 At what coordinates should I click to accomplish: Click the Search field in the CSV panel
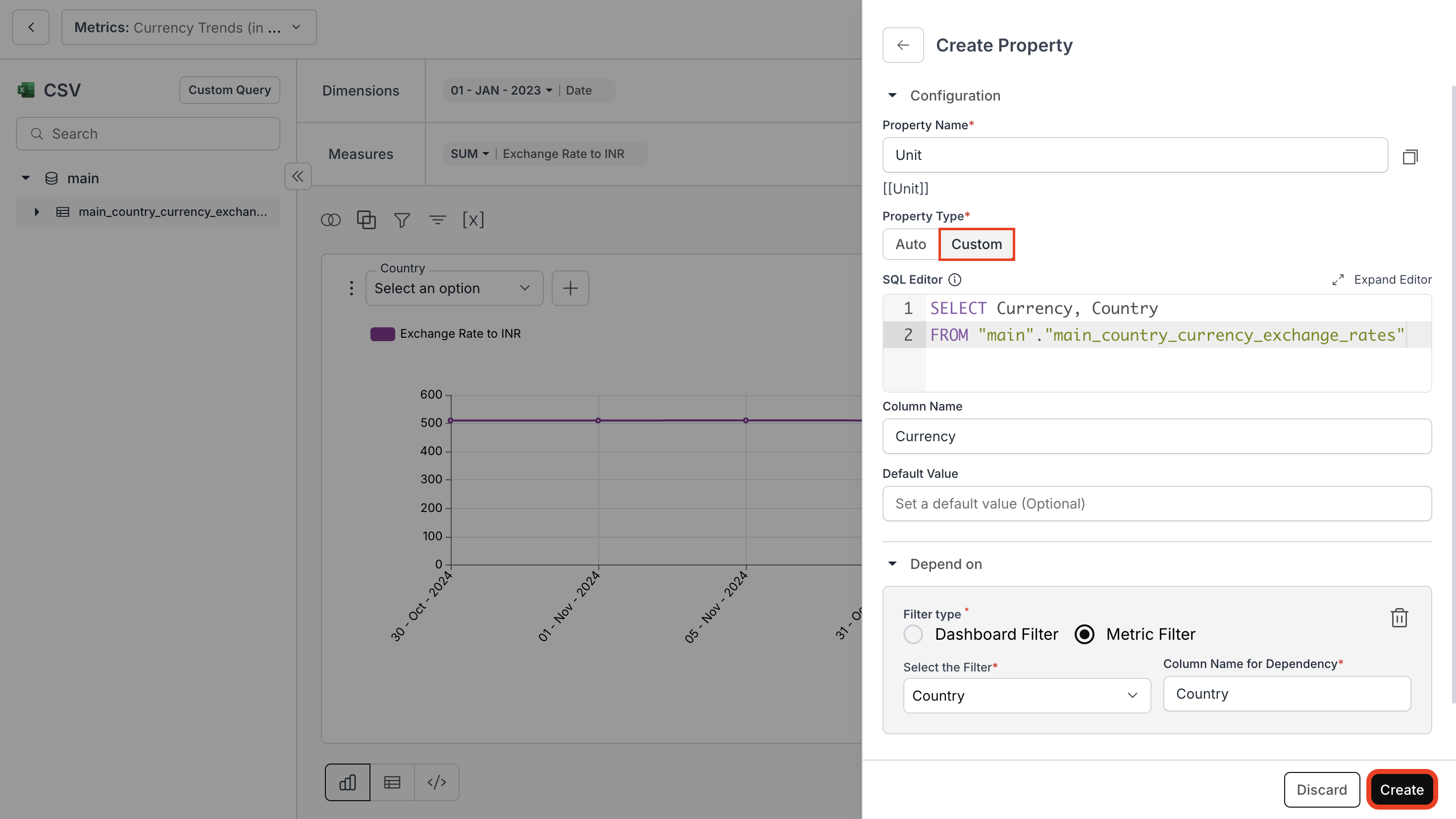(x=148, y=133)
